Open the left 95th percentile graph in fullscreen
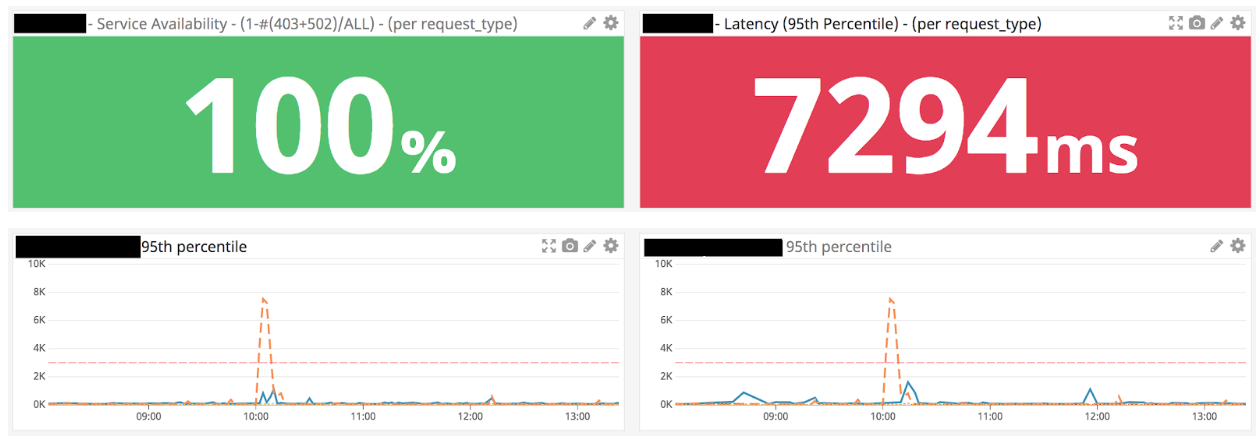This screenshot has height=442, width=1260. tap(549, 246)
